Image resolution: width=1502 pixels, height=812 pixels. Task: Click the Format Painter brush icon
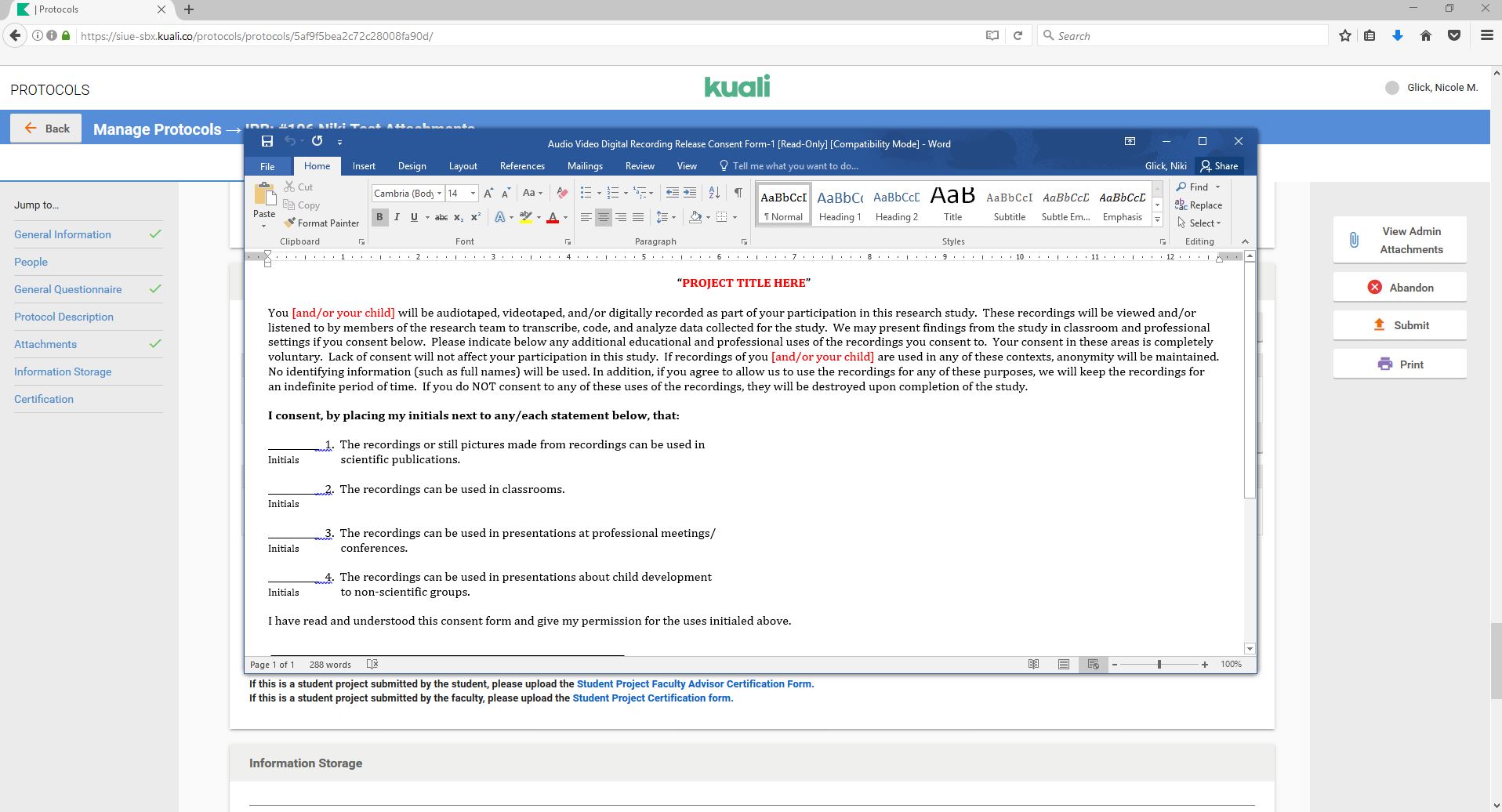tap(289, 223)
